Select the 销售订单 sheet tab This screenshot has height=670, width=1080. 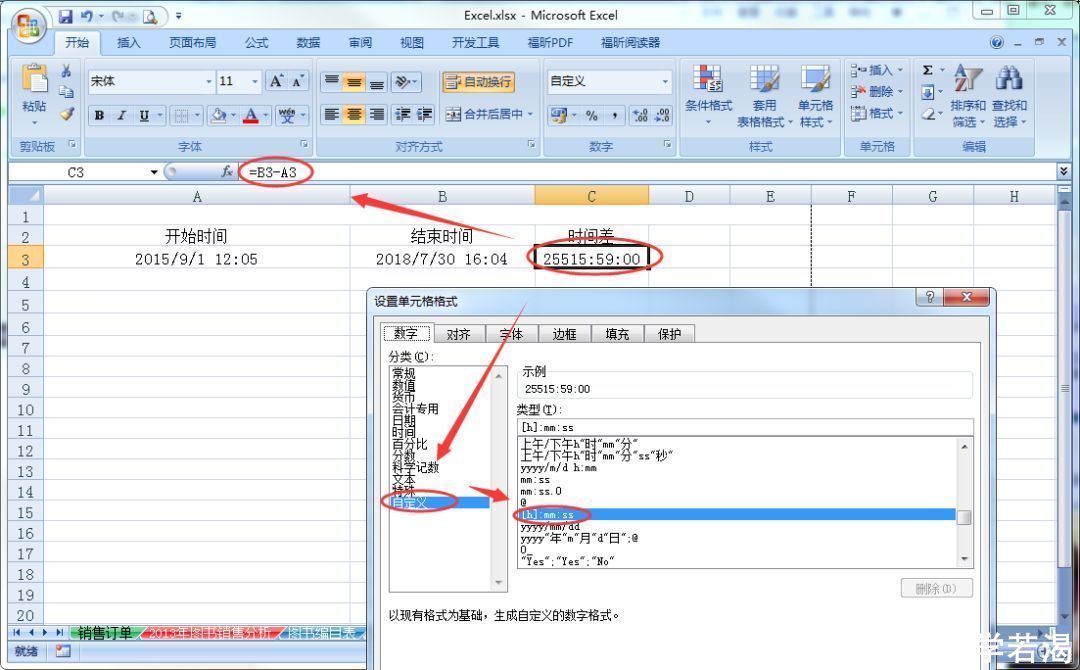(x=105, y=633)
